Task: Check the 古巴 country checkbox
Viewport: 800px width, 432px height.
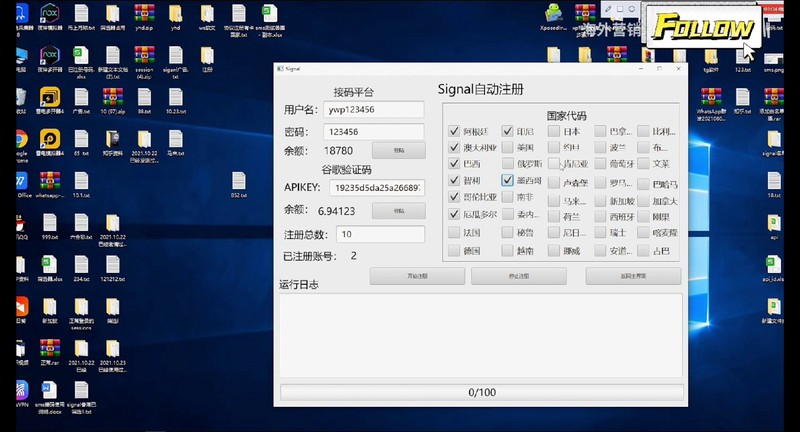Action: coord(643,250)
